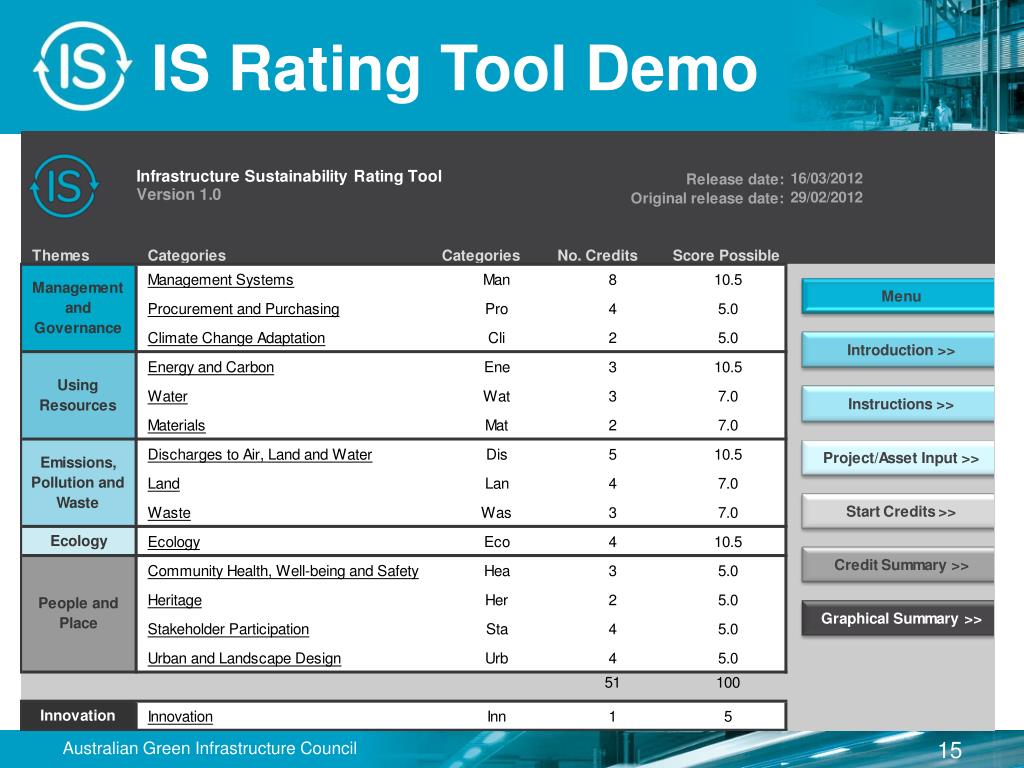Click the 'Eco' category code
The width and height of the screenshot is (1024, 768).
tap(496, 542)
